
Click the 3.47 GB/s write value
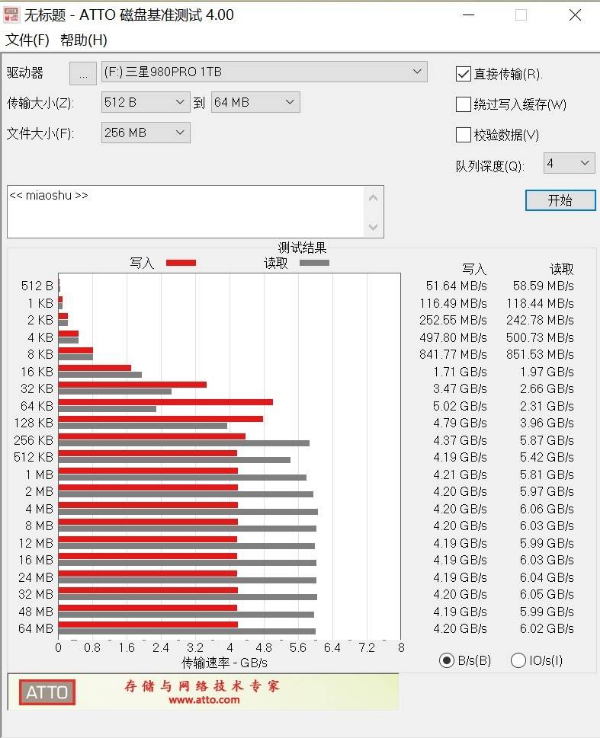[x=460, y=389]
